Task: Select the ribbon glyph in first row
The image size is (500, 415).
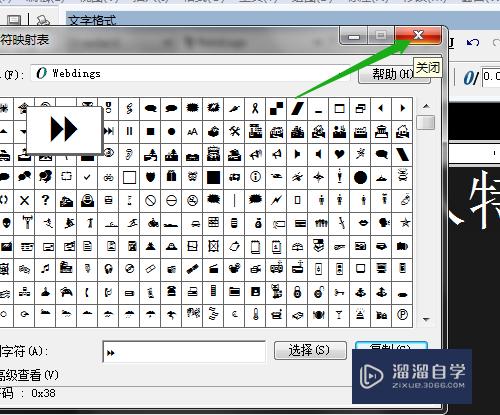Action: pyautogui.click(x=255, y=108)
